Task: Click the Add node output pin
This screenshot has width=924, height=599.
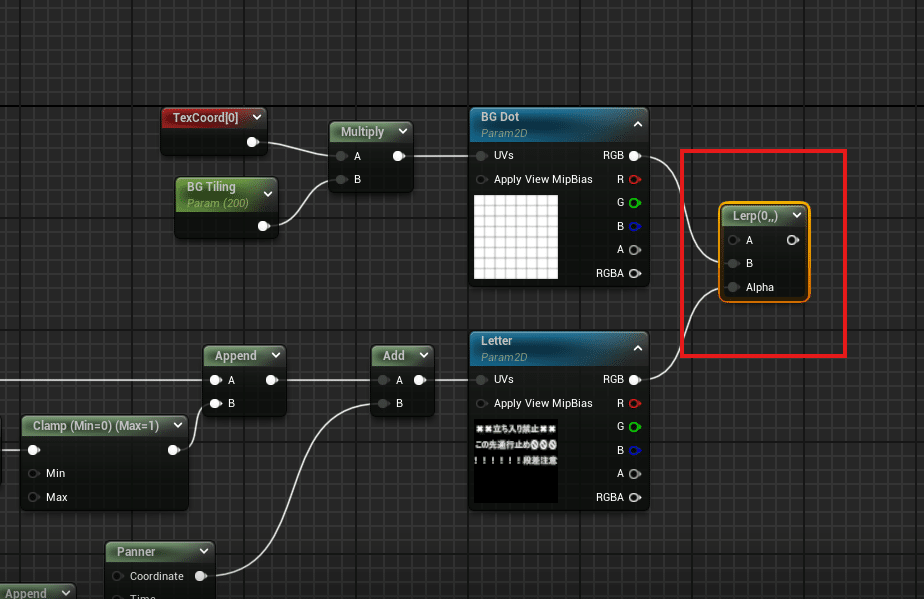Action: tap(420, 380)
